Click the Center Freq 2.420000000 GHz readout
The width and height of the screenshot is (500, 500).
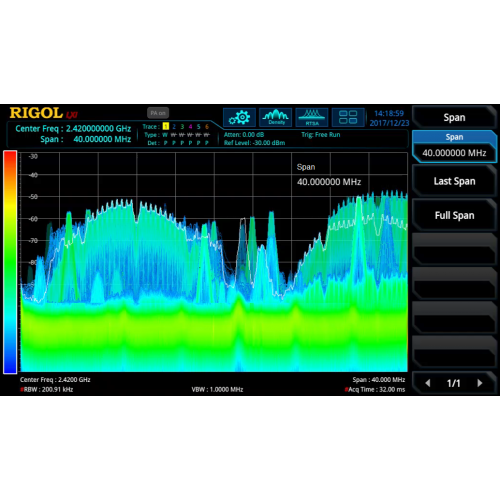tap(73, 129)
